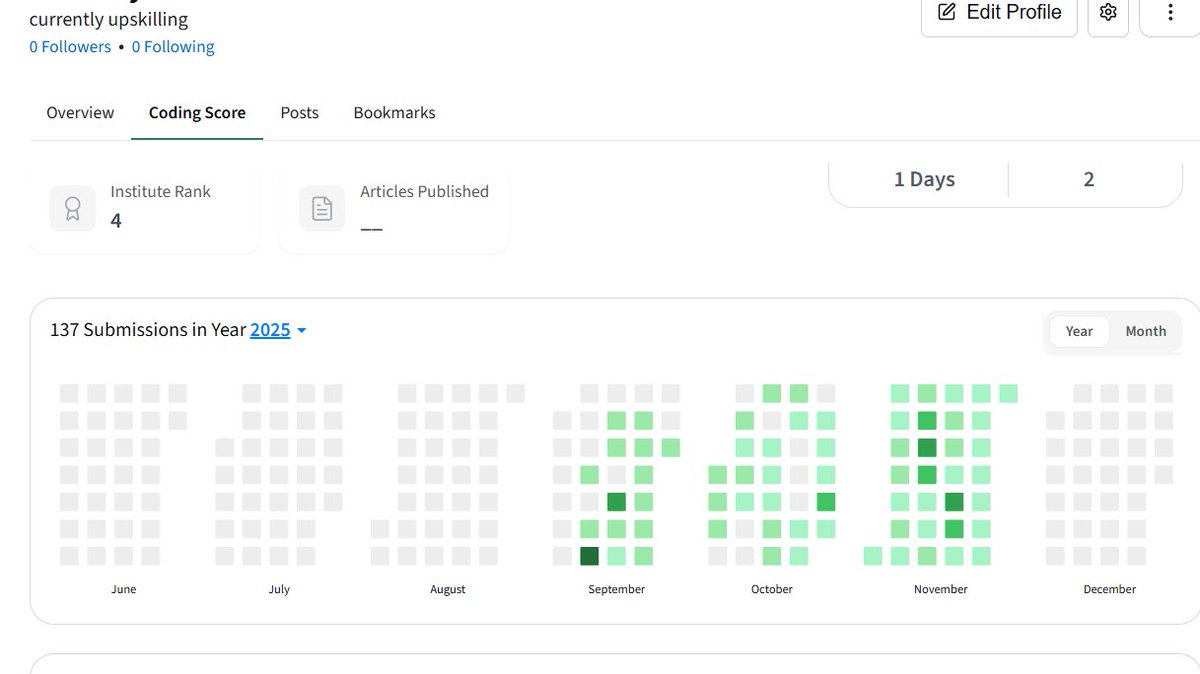Open the 0 Followers link
Image resolution: width=1200 pixels, height=674 pixels.
click(70, 47)
